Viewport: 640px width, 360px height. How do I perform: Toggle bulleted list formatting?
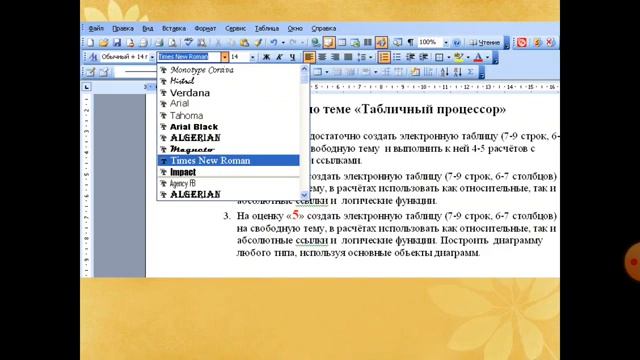pyautogui.click(x=397, y=57)
